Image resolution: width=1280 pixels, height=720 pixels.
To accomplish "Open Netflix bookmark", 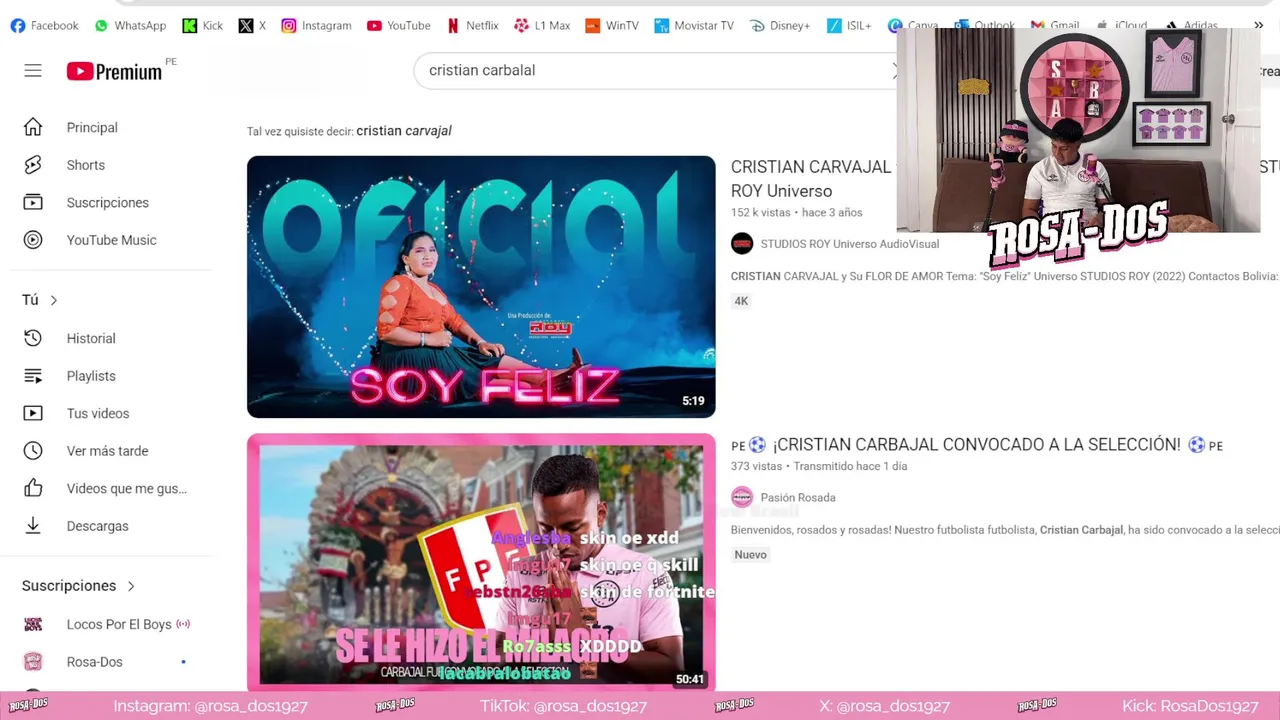I will pos(472,25).
